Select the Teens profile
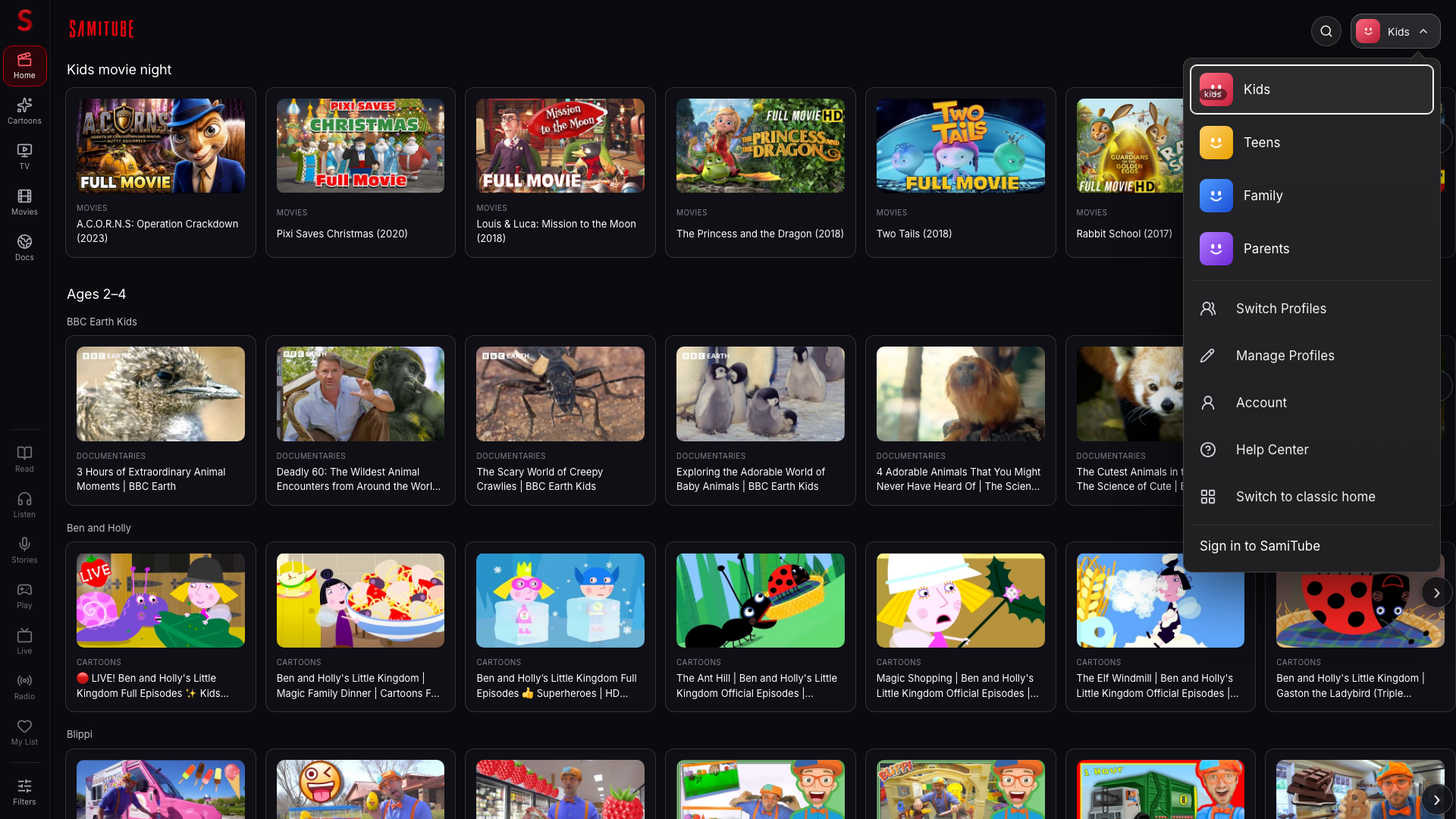This screenshot has width=1456, height=819. click(x=1312, y=143)
